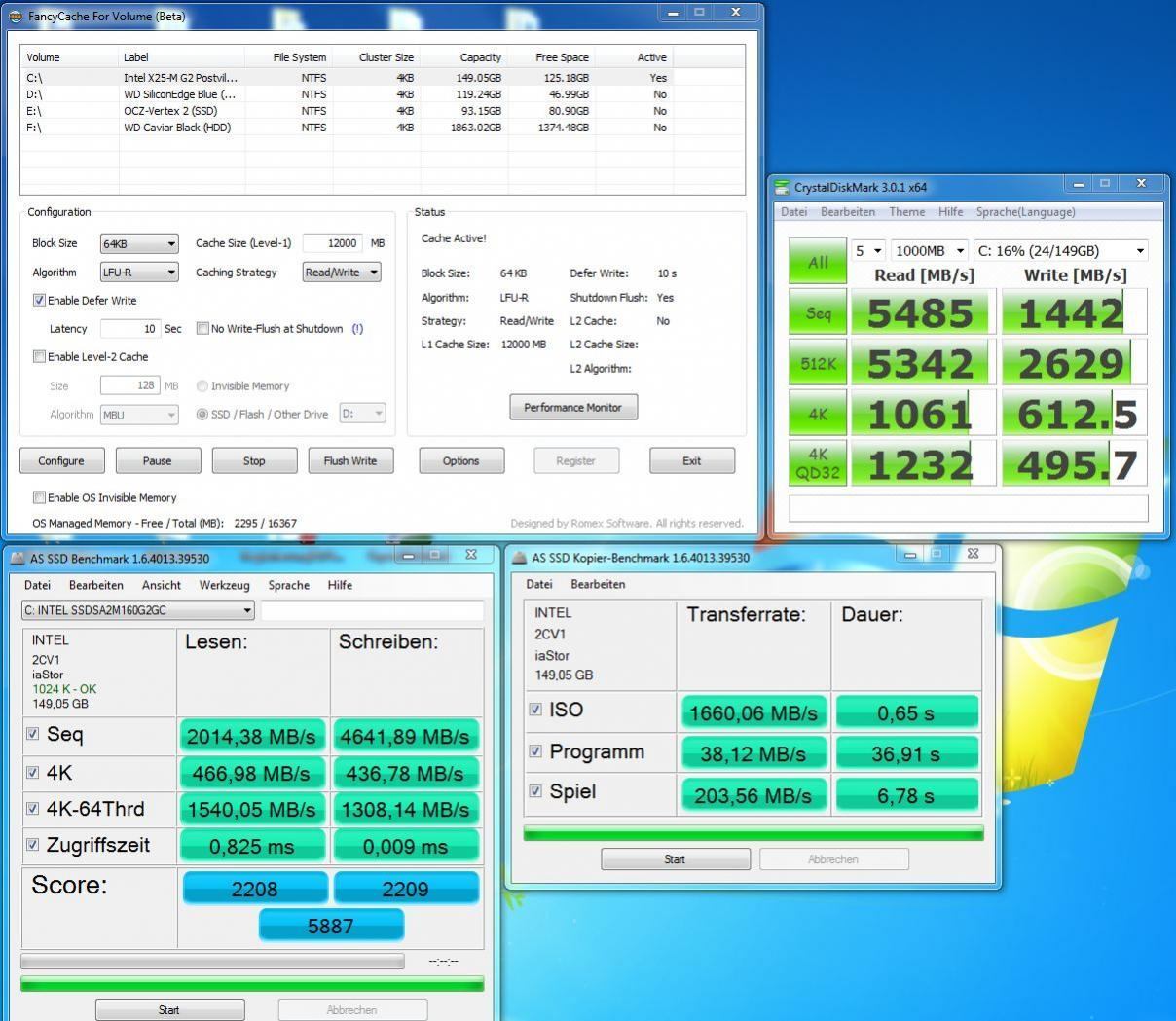Open Bearbeiten menu in Kopier-Benchmark

(598, 584)
